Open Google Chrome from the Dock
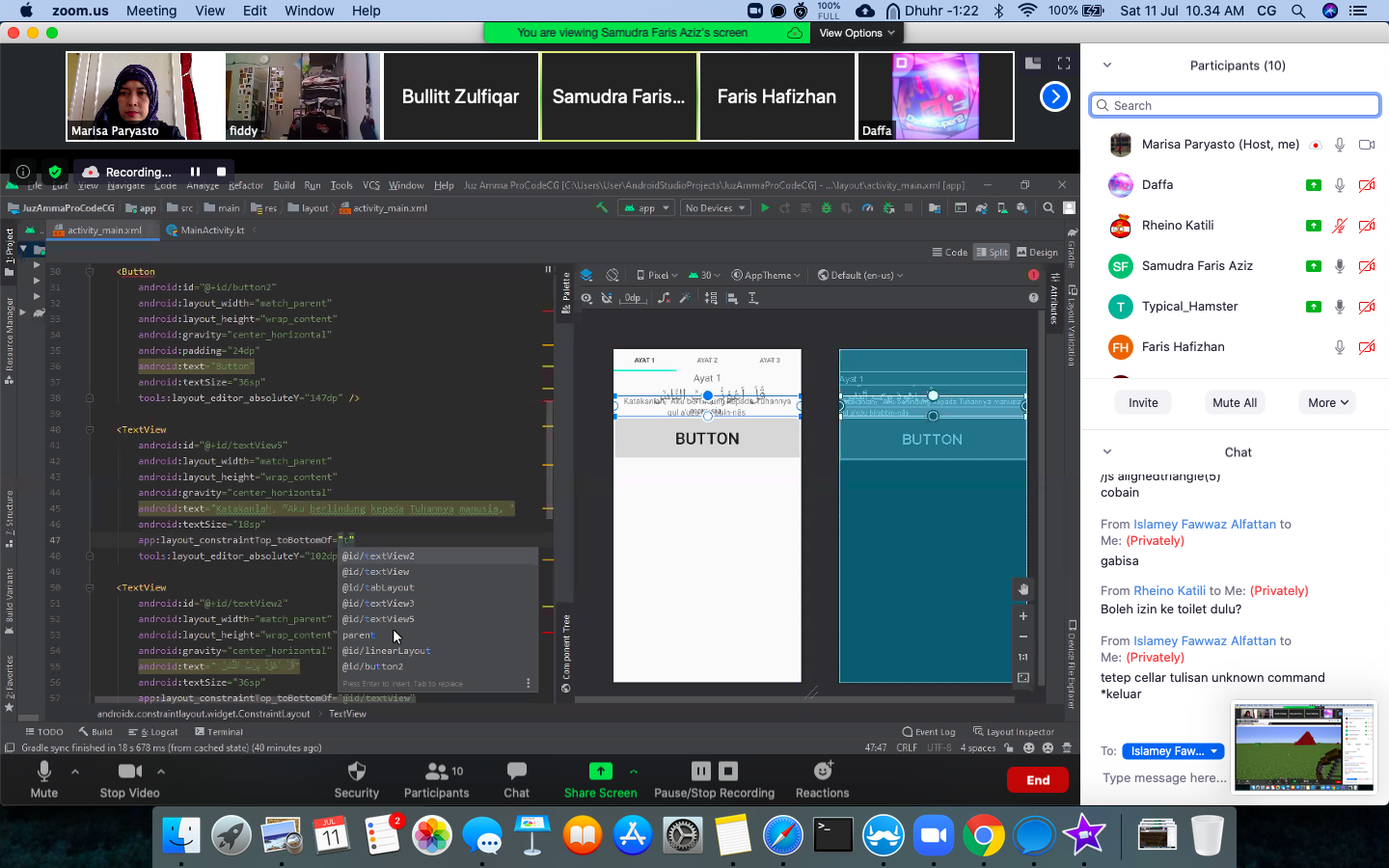This screenshot has width=1389, height=868. click(x=984, y=835)
